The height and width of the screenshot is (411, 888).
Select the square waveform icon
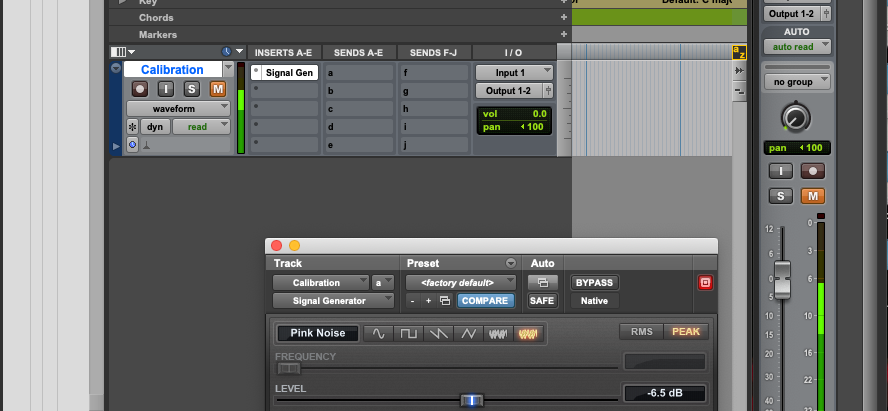pyautogui.click(x=408, y=333)
